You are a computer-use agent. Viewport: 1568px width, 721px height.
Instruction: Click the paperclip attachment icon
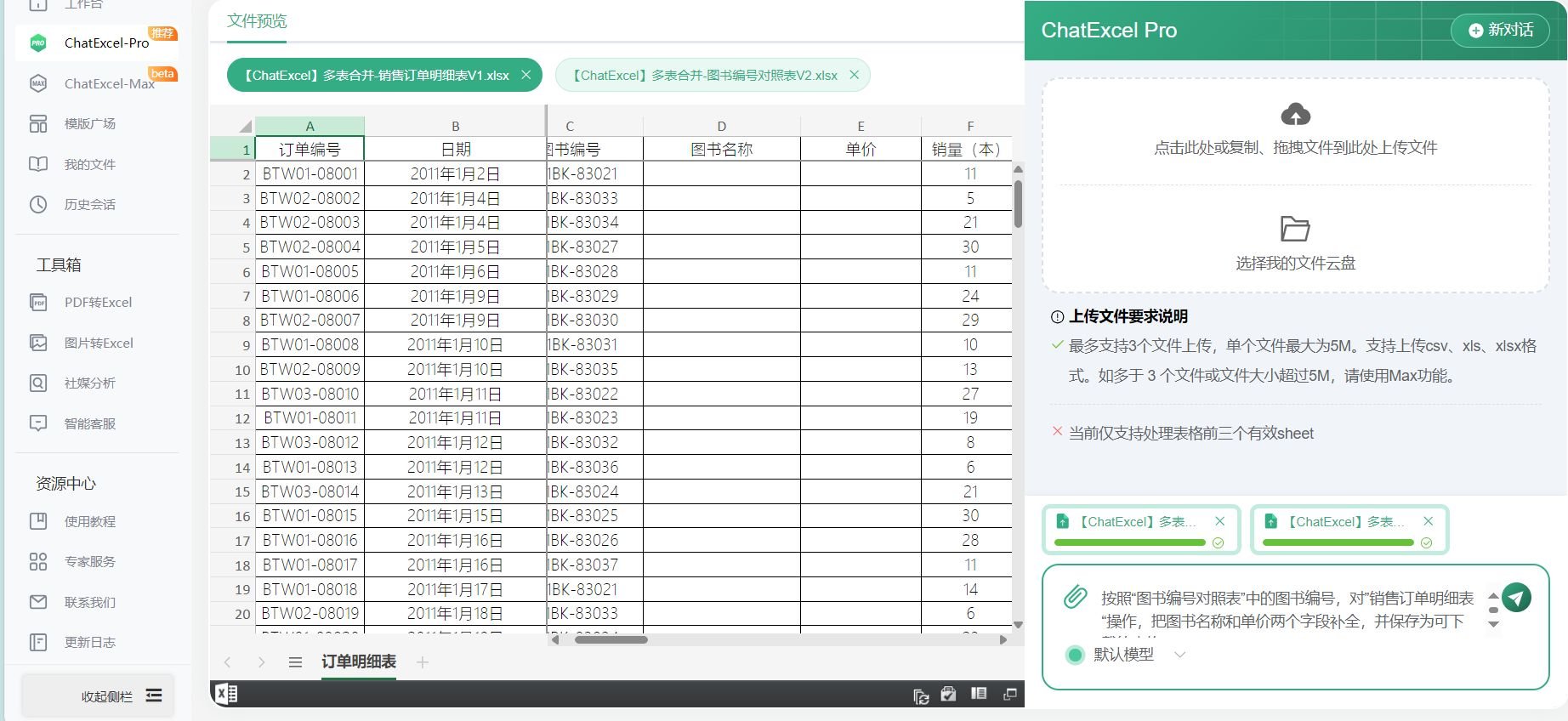pos(1075,597)
